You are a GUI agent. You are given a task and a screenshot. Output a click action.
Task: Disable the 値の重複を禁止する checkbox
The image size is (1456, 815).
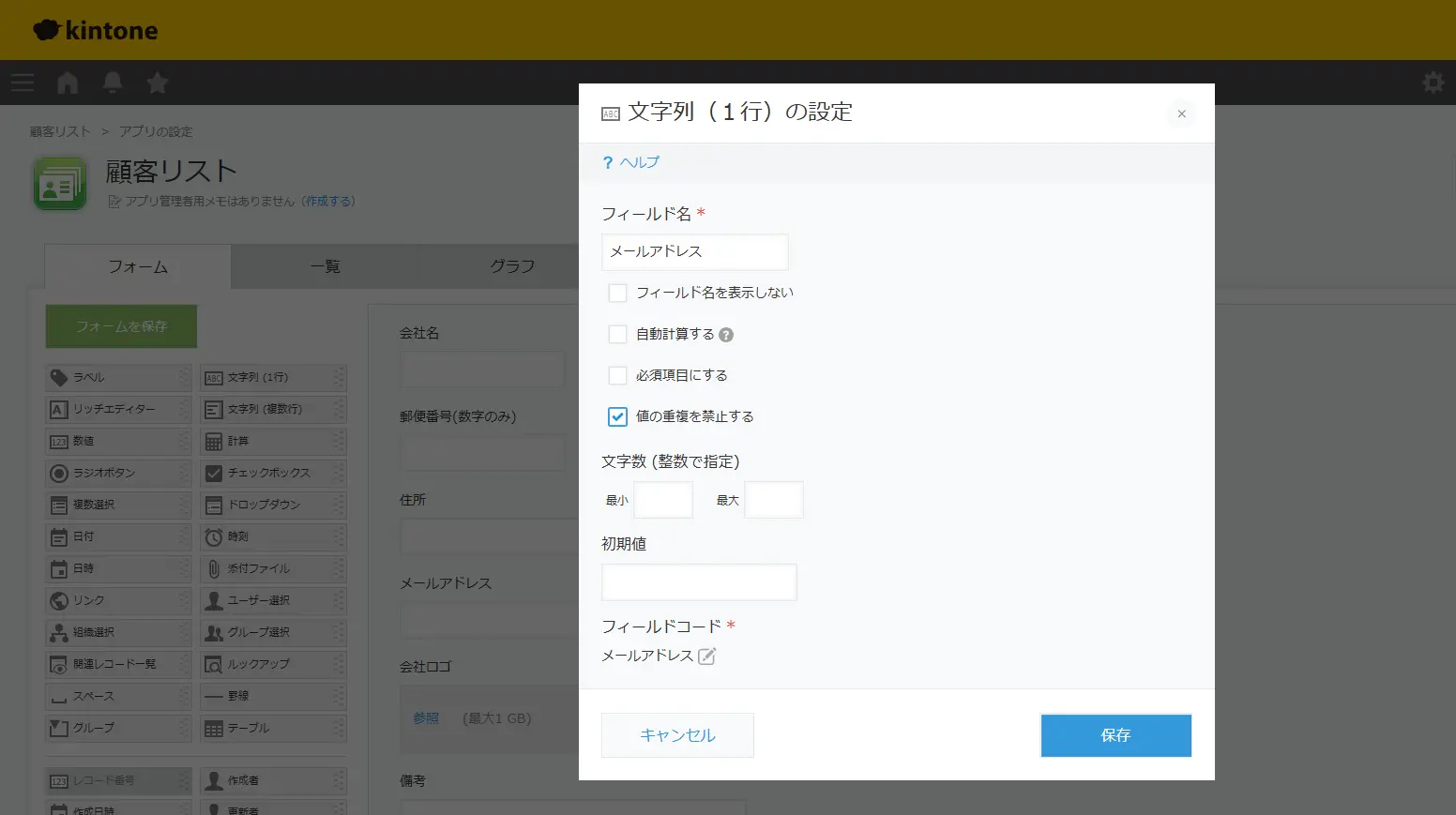point(617,416)
